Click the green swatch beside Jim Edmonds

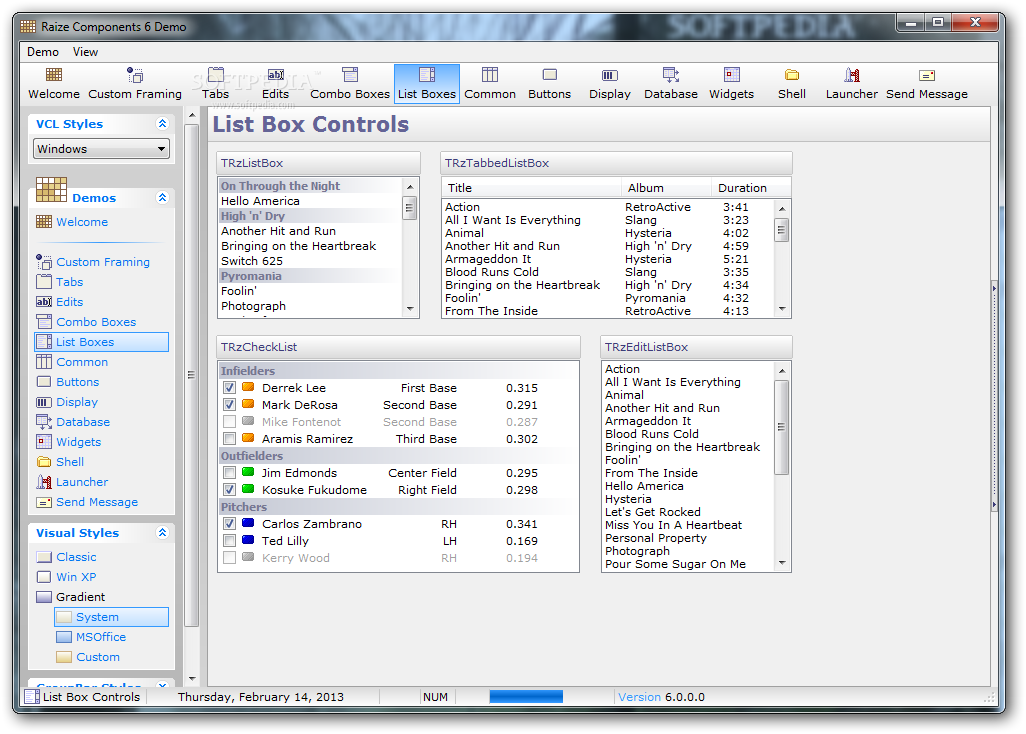click(x=248, y=472)
